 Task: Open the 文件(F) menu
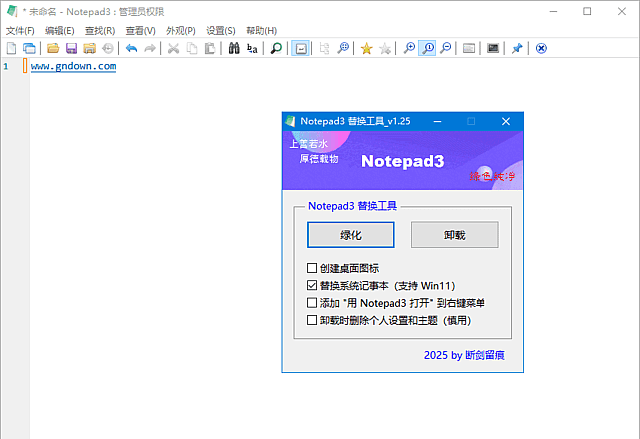(20, 31)
